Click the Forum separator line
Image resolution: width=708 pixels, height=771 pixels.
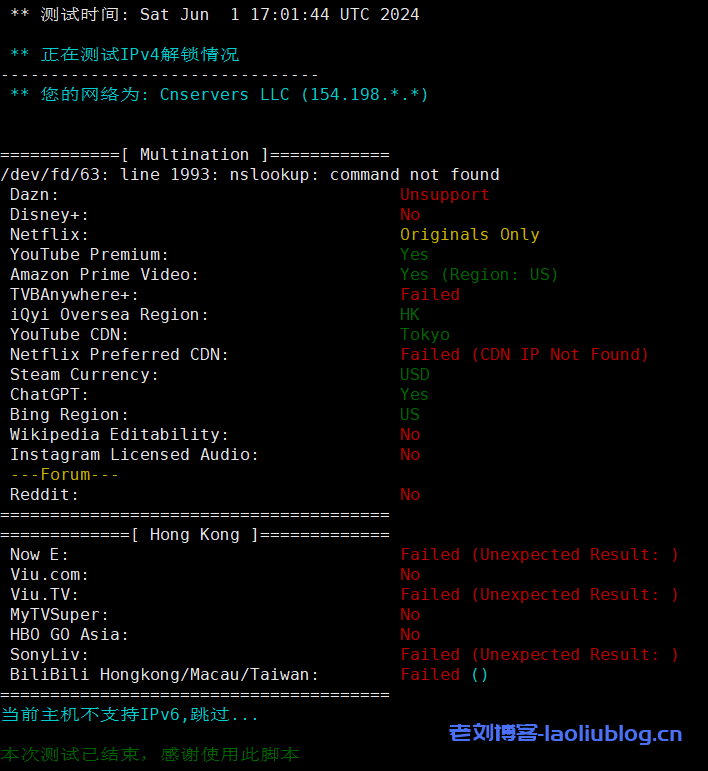point(65,475)
